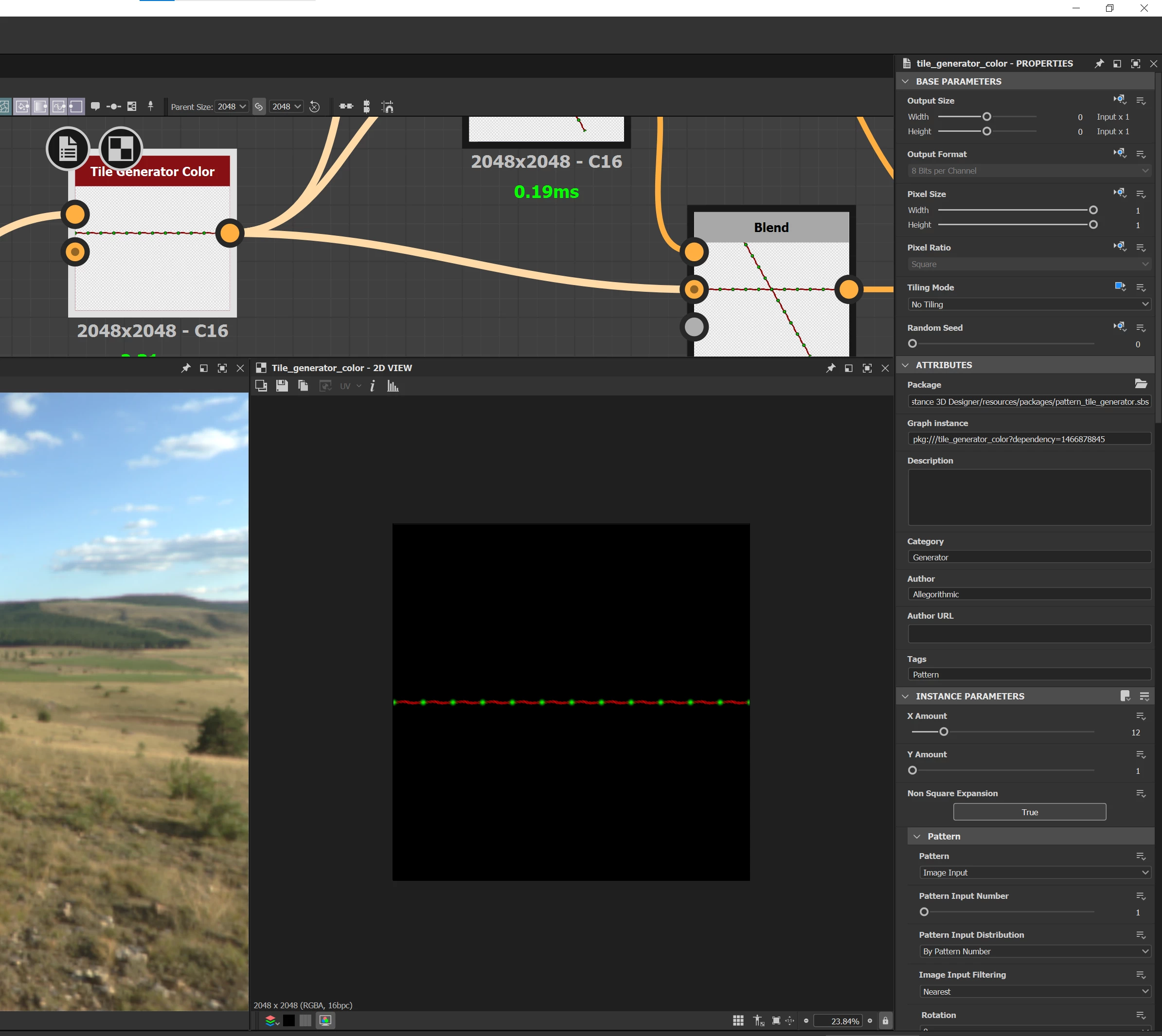Click the X Amount slider handle
The width and height of the screenshot is (1162, 1036).
[x=944, y=732]
